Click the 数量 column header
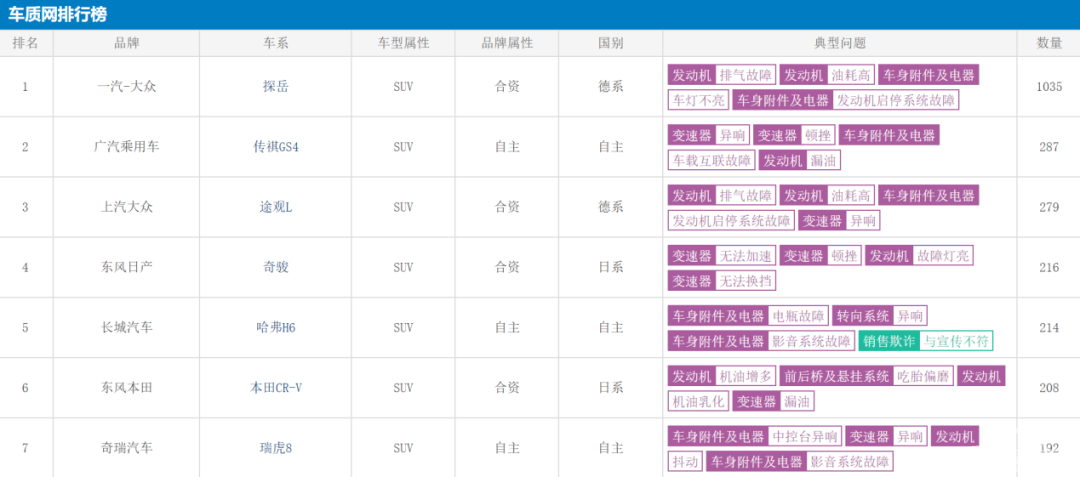 point(1048,43)
